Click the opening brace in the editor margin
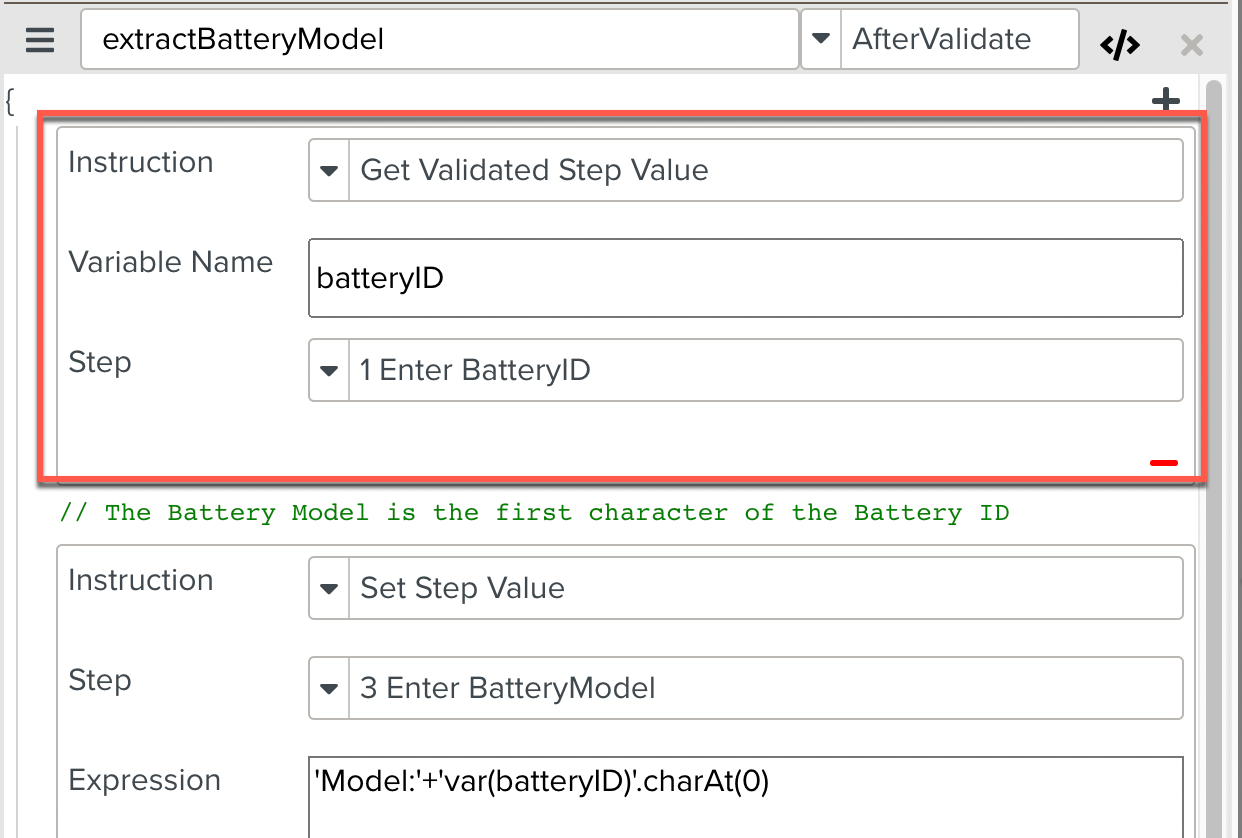 pos(8,100)
